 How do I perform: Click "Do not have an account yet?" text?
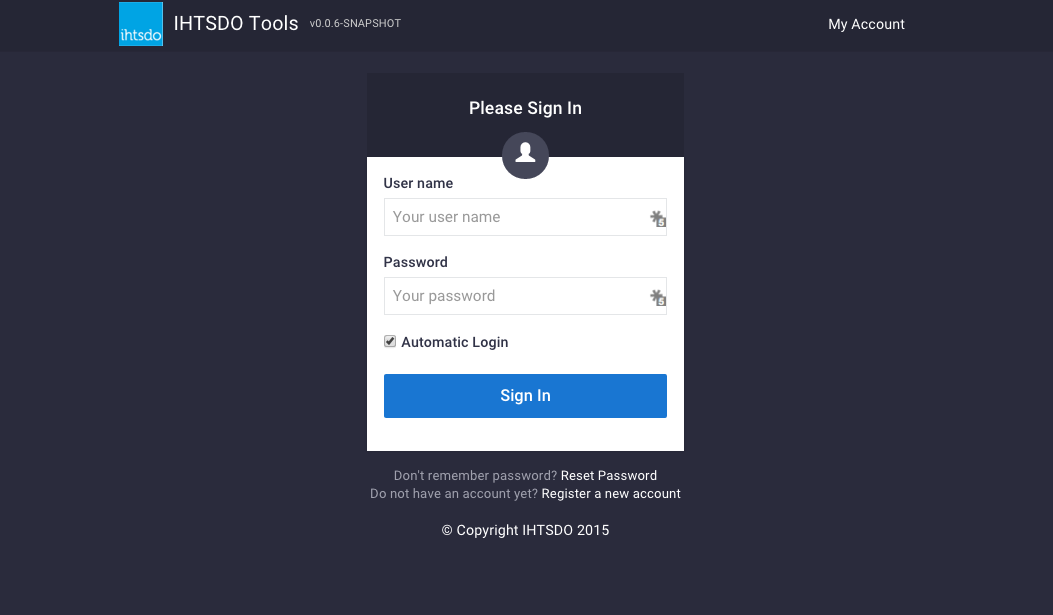[x=454, y=494]
